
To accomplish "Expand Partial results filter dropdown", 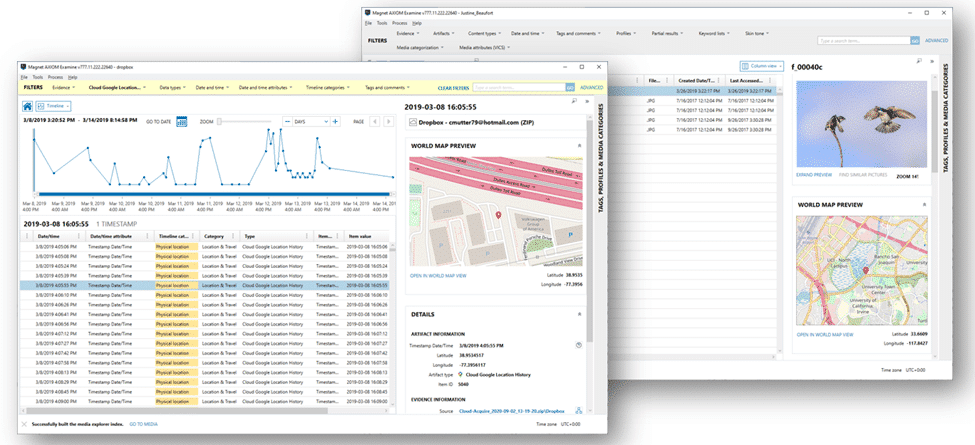I will pyautogui.click(x=667, y=33).
